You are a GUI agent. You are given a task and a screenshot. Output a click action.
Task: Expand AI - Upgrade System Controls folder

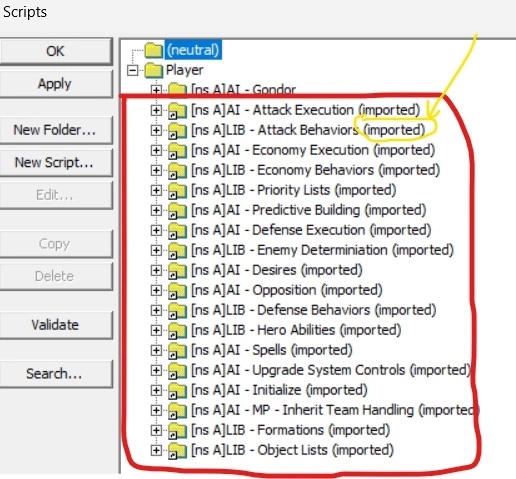[156, 370]
